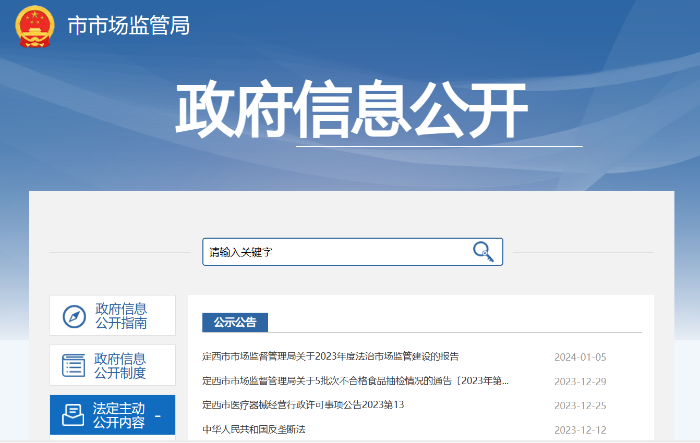700x443 pixels.
Task: Switch to the 公示公告 tab
Action: pyautogui.click(x=235, y=322)
